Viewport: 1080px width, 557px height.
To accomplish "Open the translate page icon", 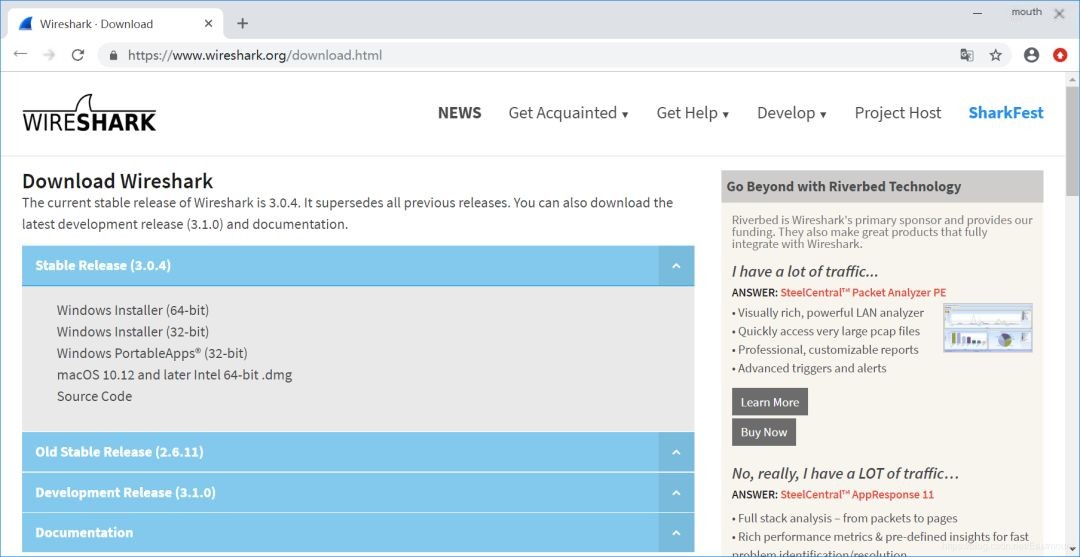I will (966, 55).
